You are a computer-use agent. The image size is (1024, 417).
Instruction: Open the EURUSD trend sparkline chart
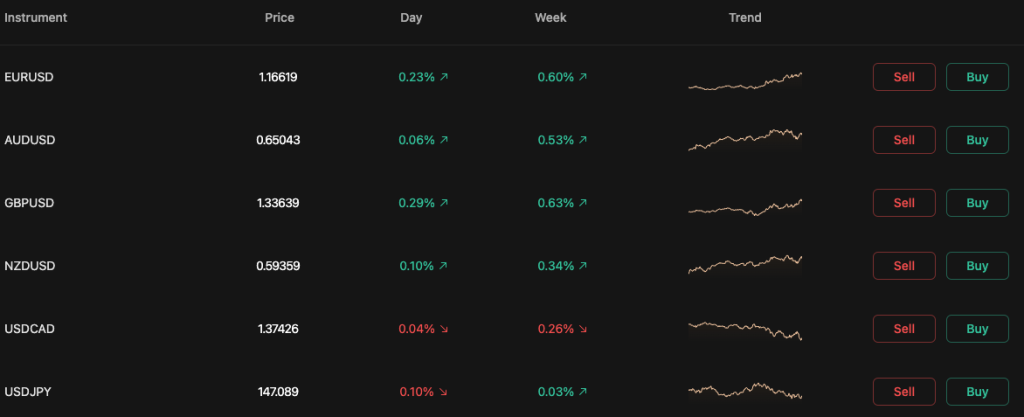coord(745,81)
